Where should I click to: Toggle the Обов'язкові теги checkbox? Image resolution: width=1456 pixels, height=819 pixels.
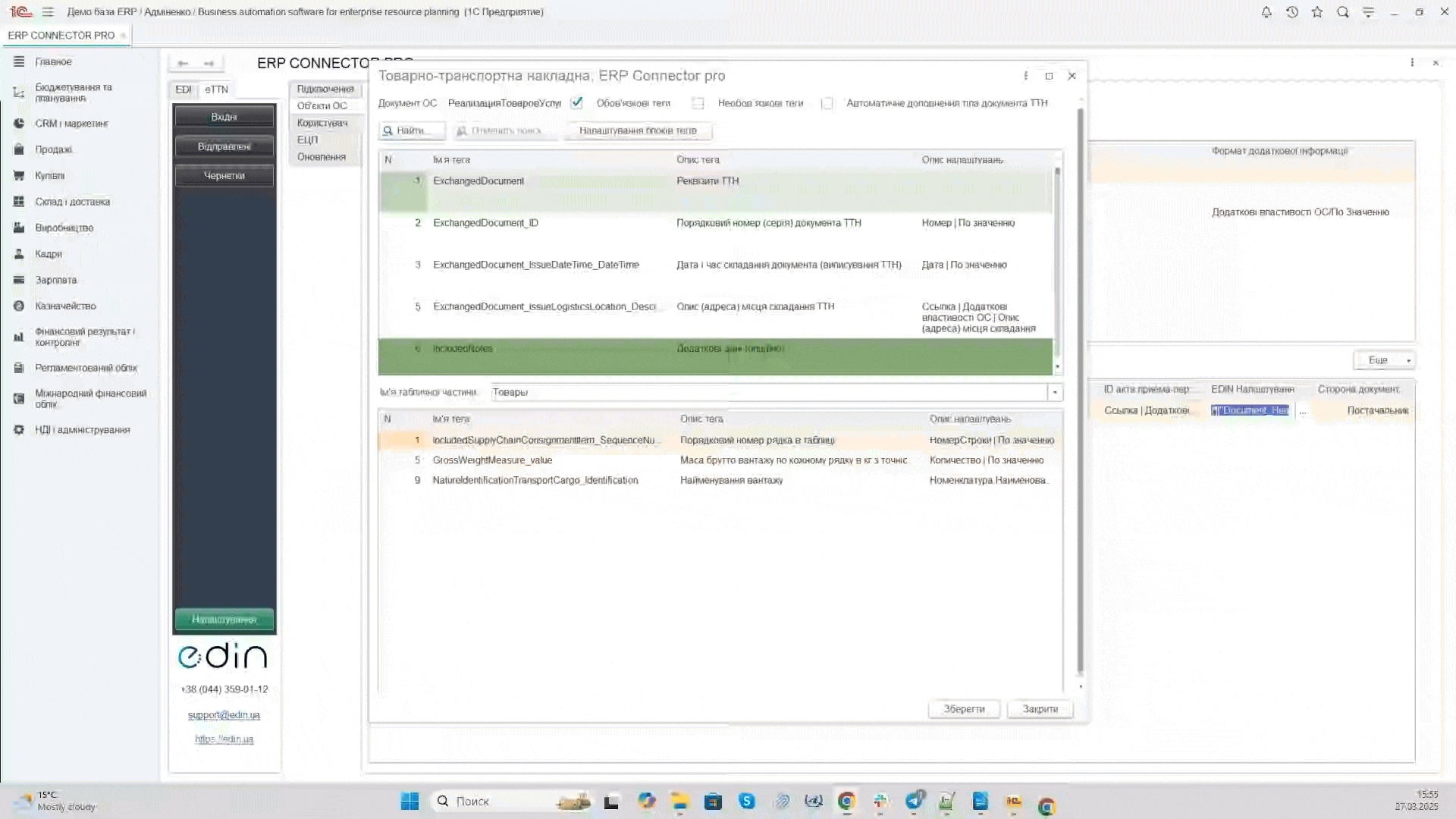[x=577, y=103]
